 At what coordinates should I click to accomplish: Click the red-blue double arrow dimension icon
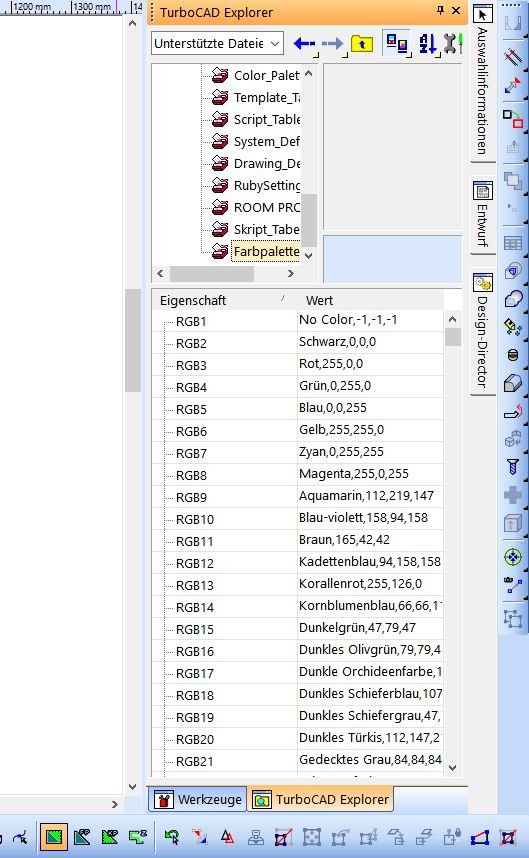(x=513, y=86)
